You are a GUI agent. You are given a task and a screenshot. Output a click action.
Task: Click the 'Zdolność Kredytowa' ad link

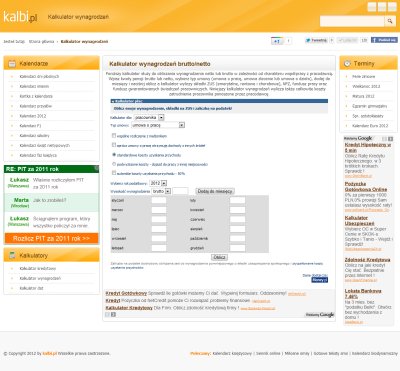click(x=367, y=259)
